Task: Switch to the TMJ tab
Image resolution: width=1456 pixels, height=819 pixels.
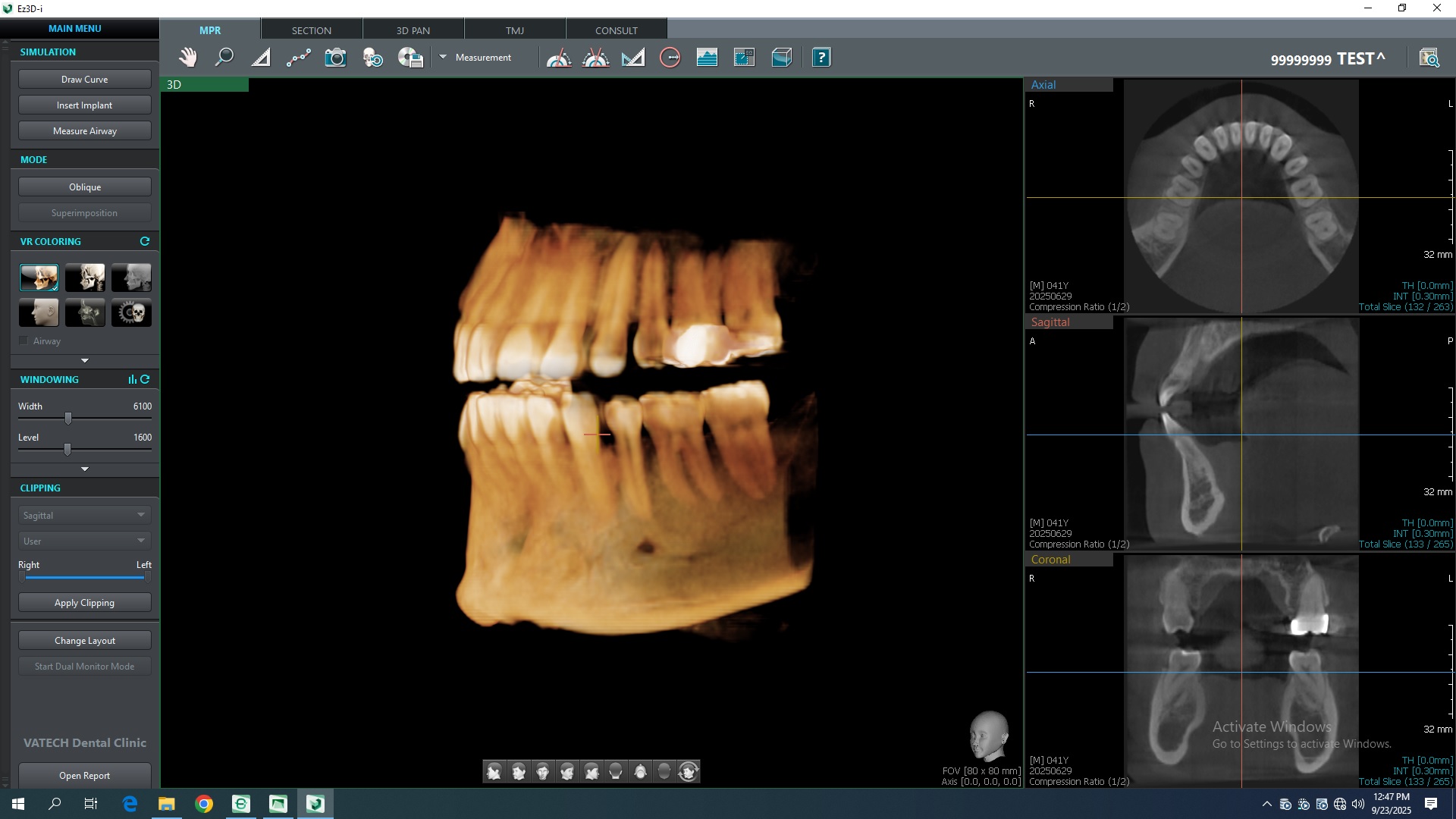Action: (x=515, y=30)
